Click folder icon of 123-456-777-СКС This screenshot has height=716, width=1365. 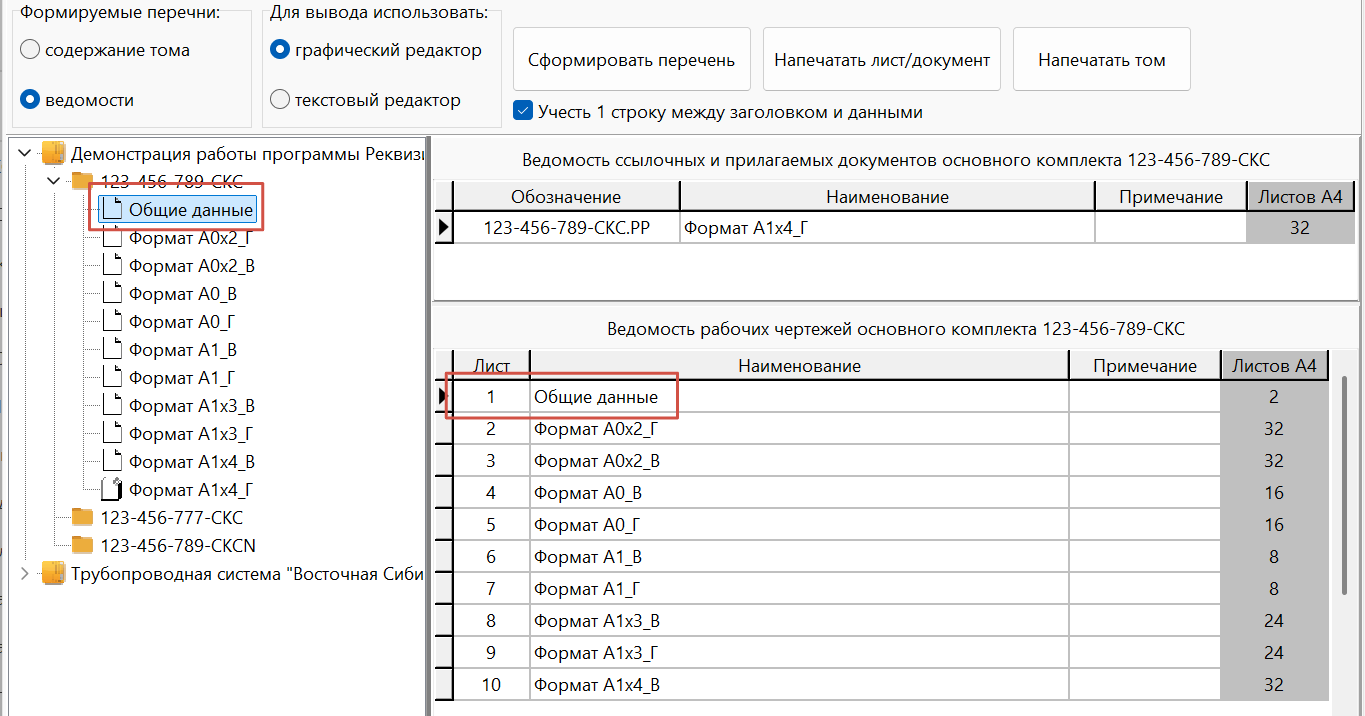coord(82,517)
